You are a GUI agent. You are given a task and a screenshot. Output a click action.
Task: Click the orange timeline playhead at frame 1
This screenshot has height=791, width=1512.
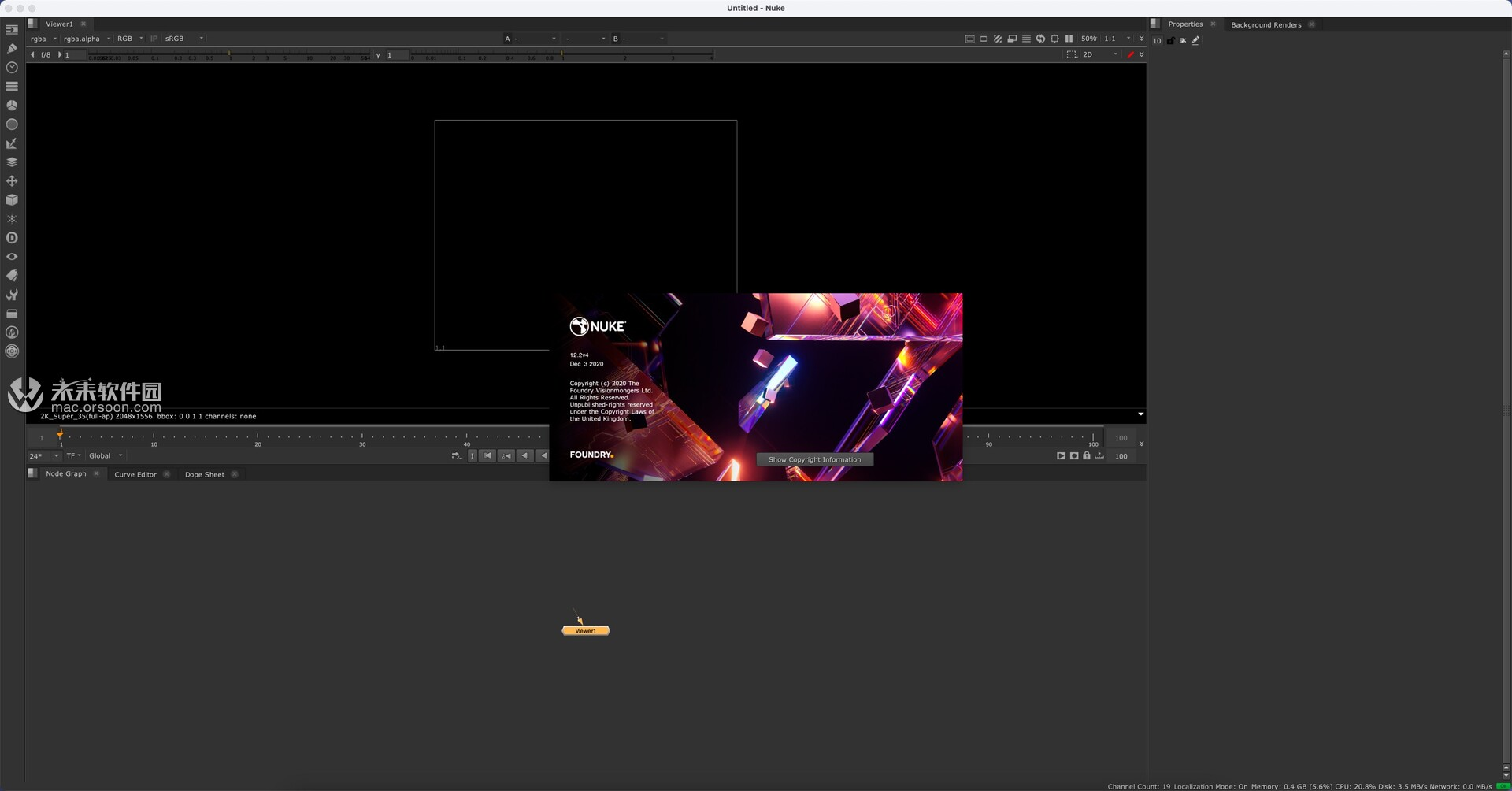pos(60,435)
